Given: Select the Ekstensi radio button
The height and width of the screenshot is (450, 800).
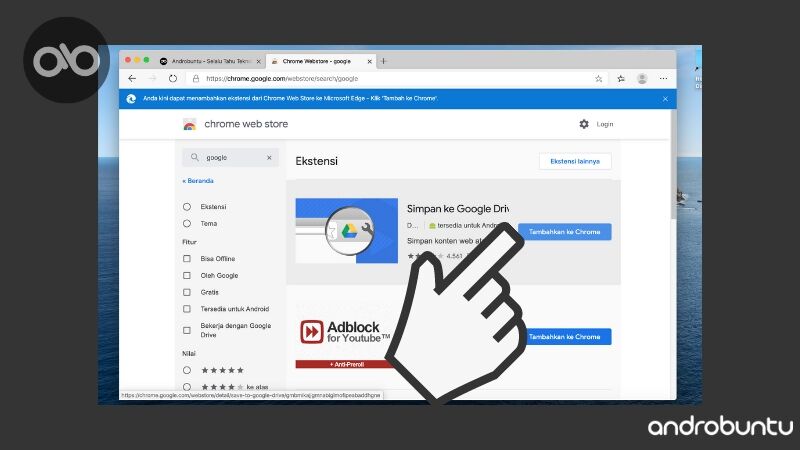Looking at the screenshot, I should coord(187,207).
